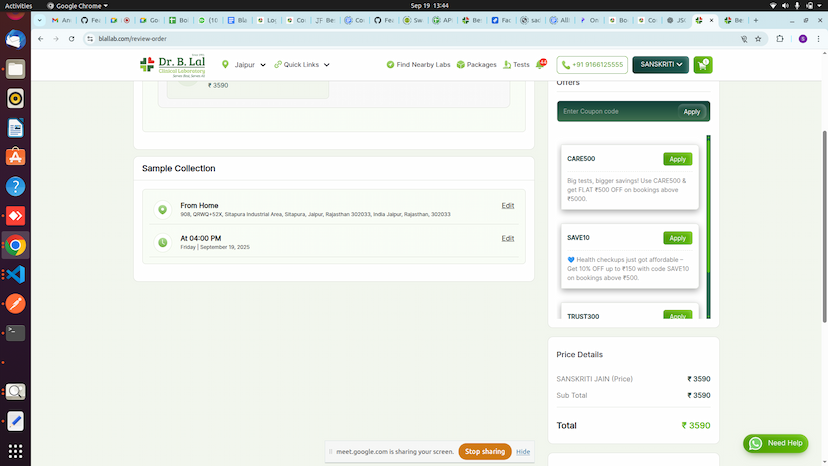This screenshot has height=466, width=828.
Task: Apply the SAVE10 coupon
Action: point(677,238)
